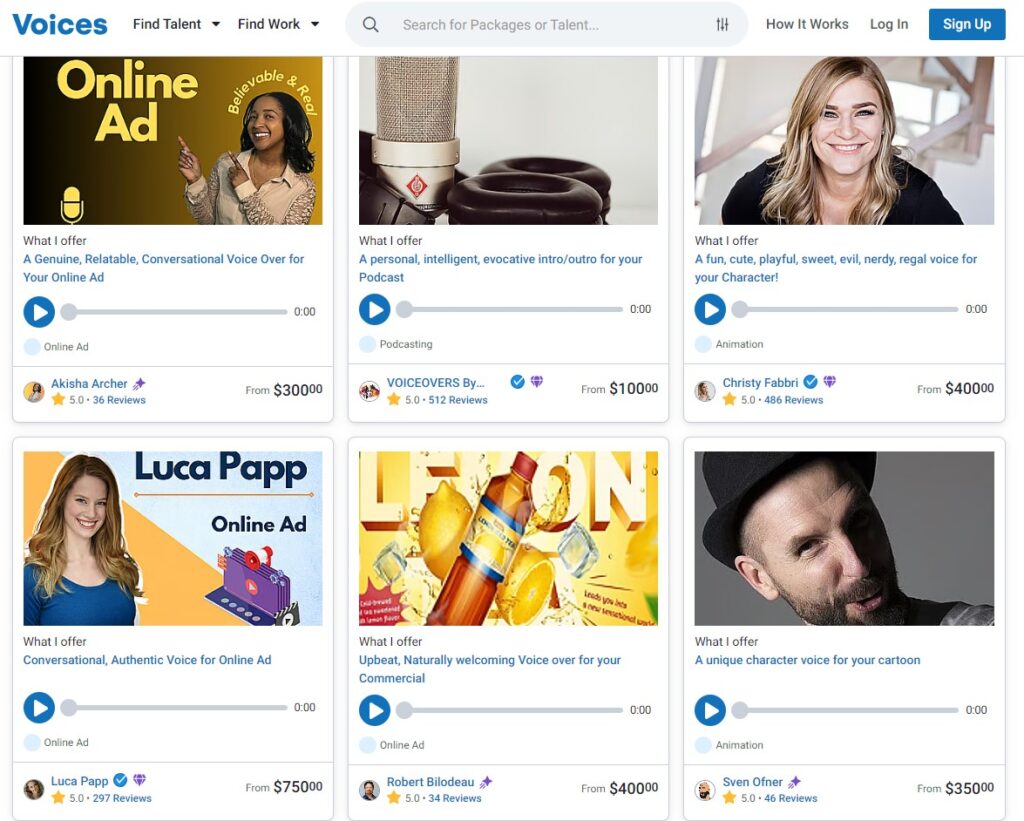Screen dimensions: 1024x821
Task: Click Luca Papp's audio progress slider
Action: [x=174, y=707]
